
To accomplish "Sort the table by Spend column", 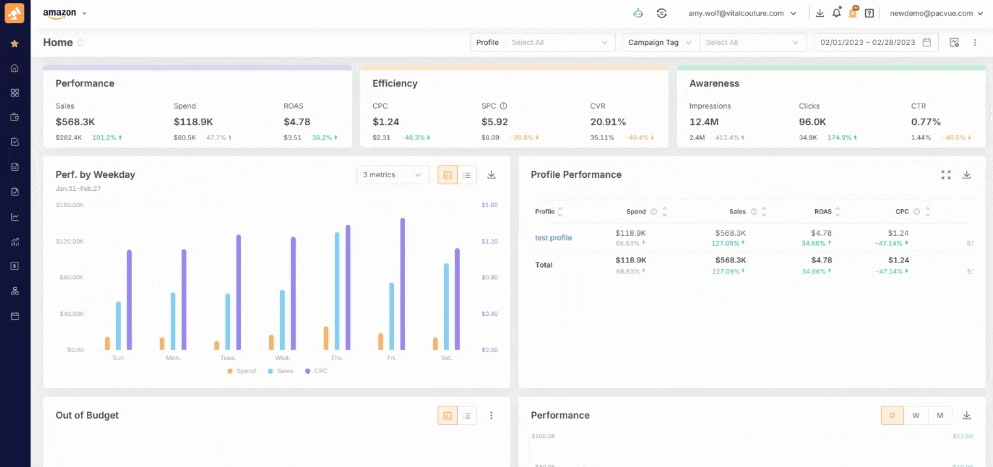I will pos(664,211).
